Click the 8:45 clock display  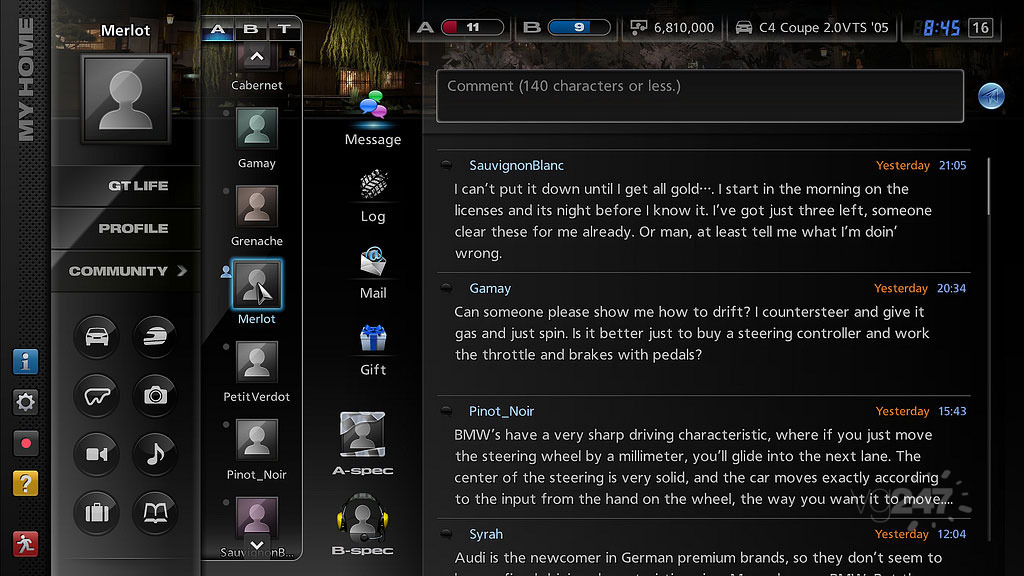tap(941, 27)
